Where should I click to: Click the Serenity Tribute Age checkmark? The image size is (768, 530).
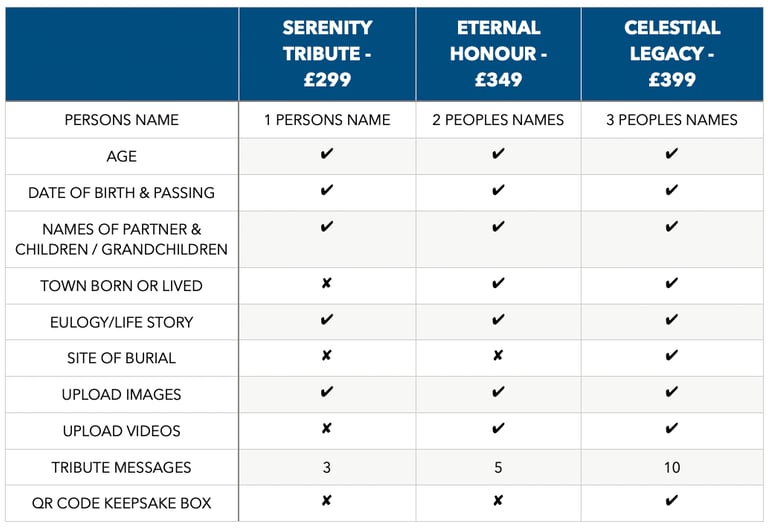pyautogui.click(x=327, y=153)
